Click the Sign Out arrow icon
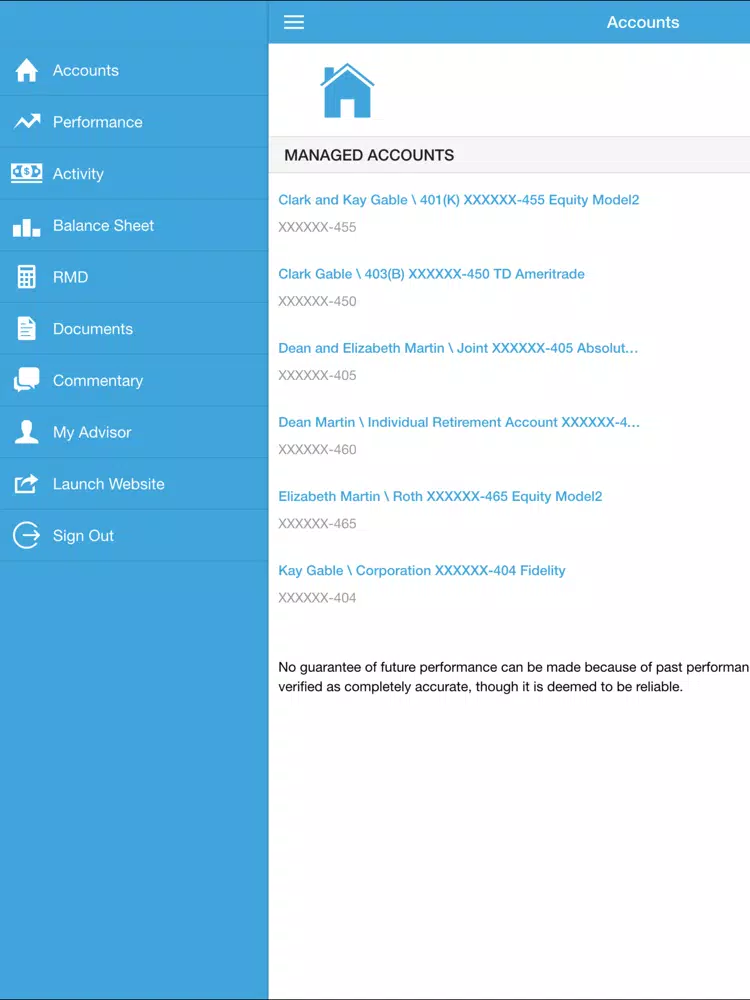The width and height of the screenshot is (750, 1000). click(x=26, y=536)
